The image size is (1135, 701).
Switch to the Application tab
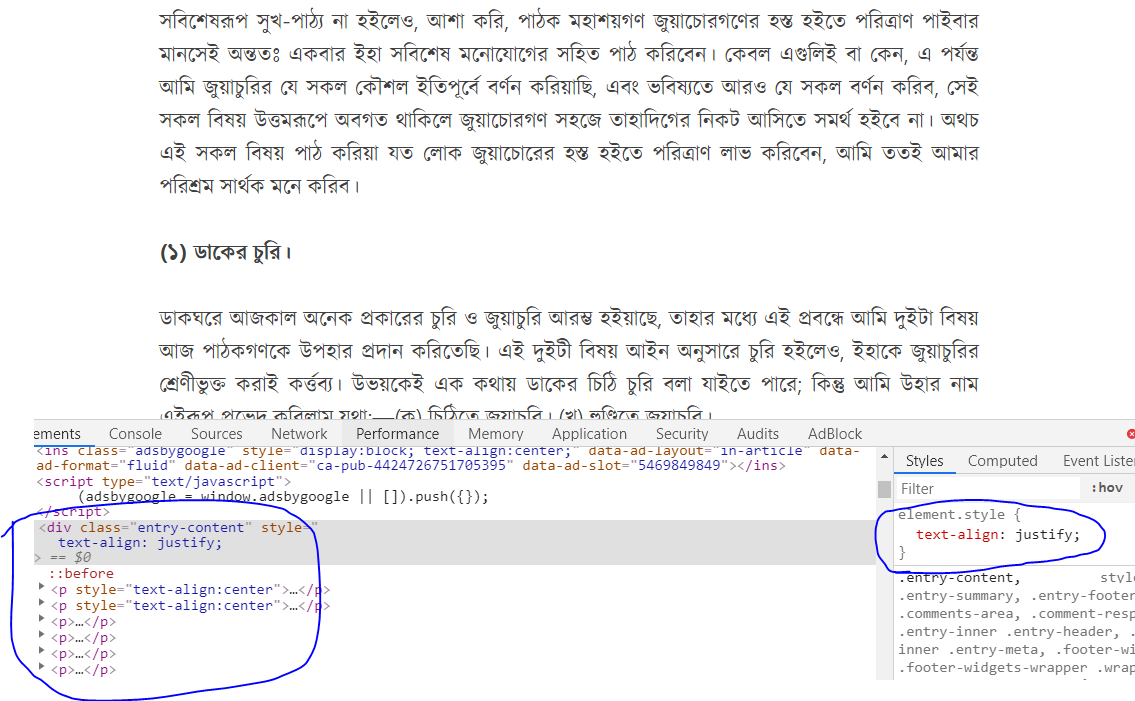589,434
